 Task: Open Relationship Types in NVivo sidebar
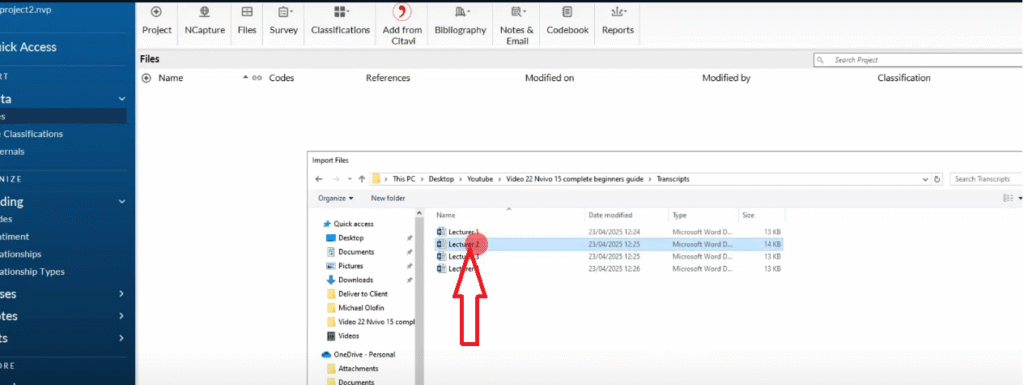coord(33,271)
